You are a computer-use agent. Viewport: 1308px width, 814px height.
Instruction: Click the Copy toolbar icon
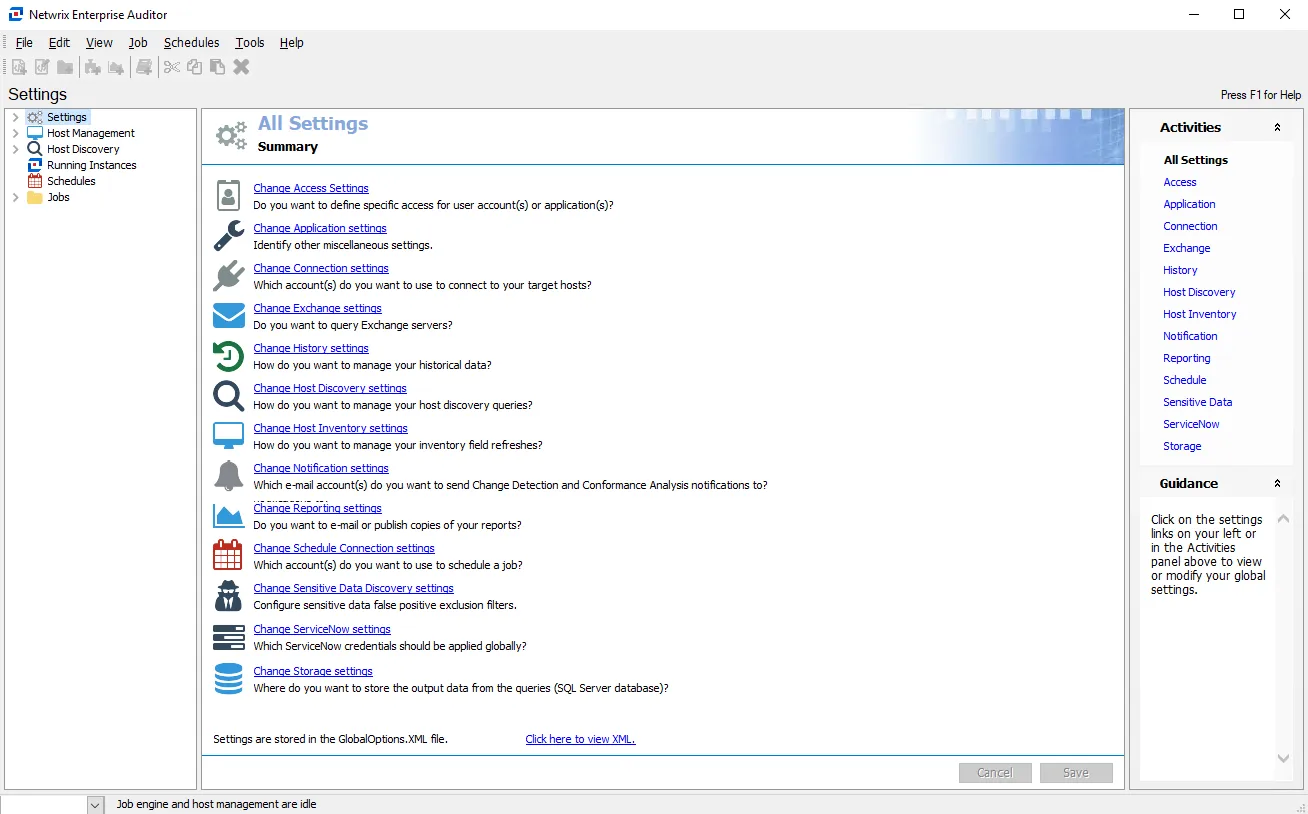[195, 67]
